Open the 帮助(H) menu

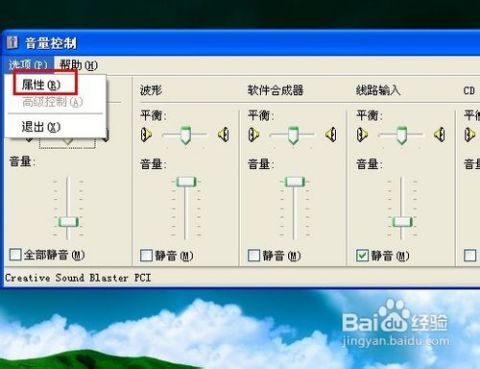pos(79,65)
